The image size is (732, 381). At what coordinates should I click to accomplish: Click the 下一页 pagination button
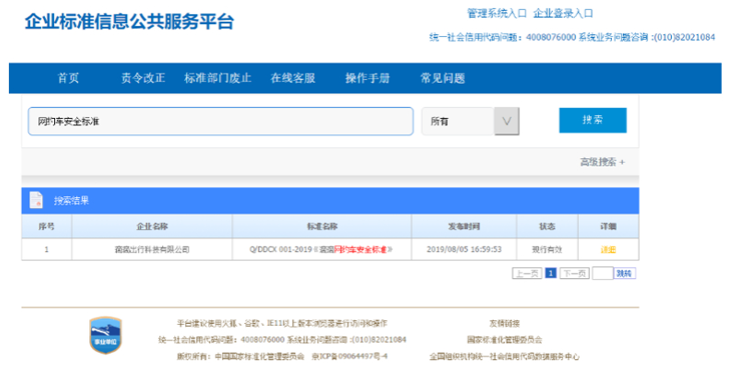point(575,273)
